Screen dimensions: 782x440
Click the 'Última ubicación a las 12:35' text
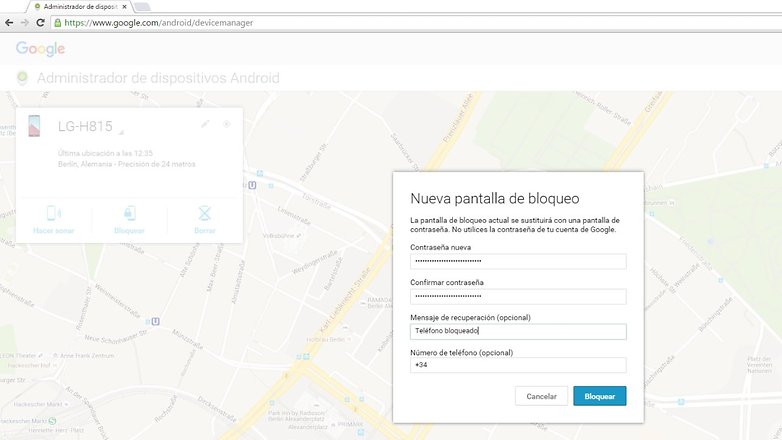click(105, 153)
